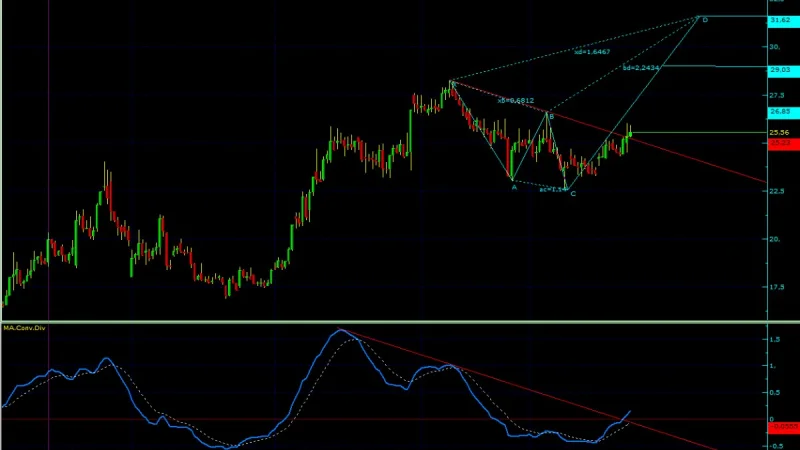The image size is (800, 450).
Task: Click the 31.62 cyan price label
Action: click(x=783, y=20)
